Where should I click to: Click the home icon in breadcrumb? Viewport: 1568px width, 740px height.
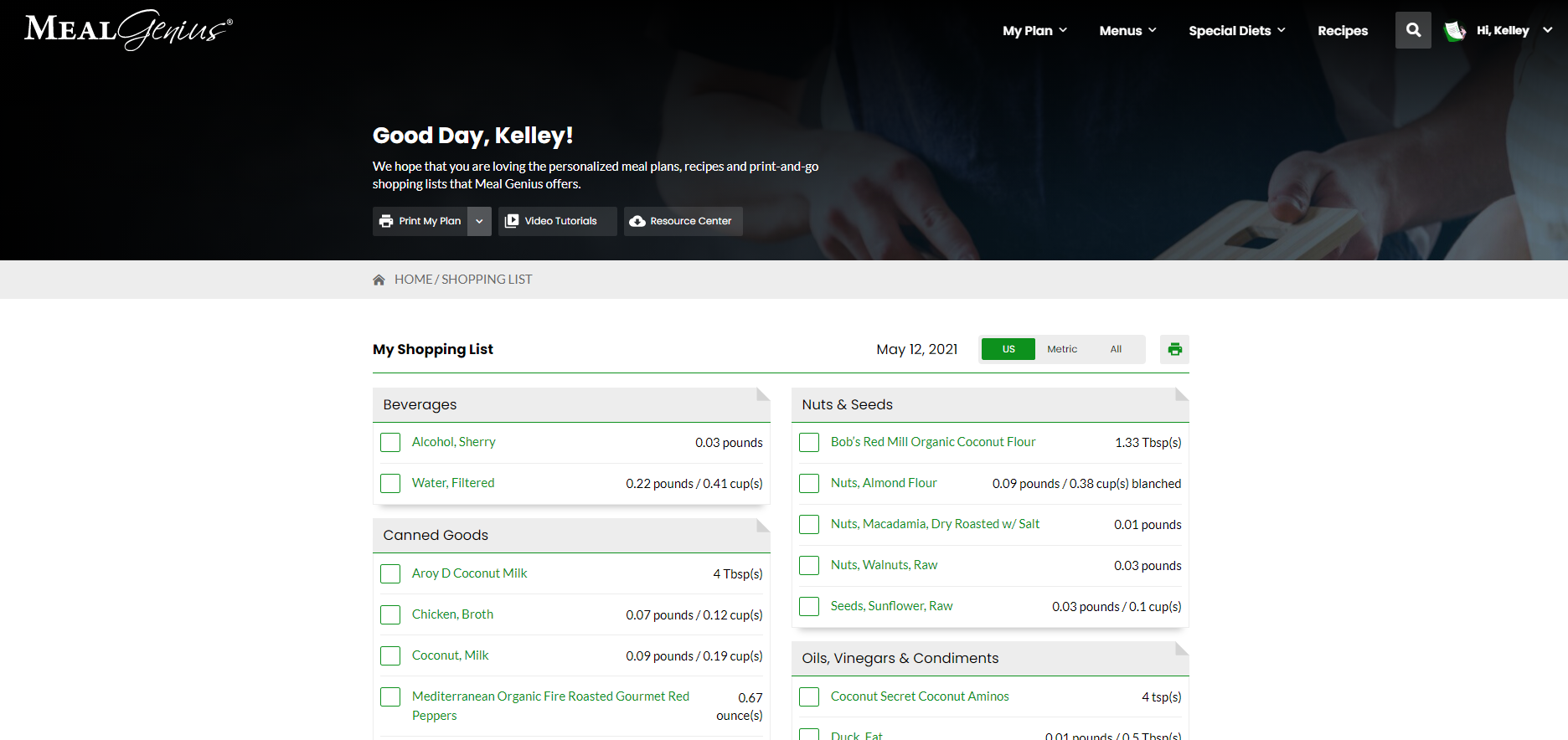[x=379, y=280]
